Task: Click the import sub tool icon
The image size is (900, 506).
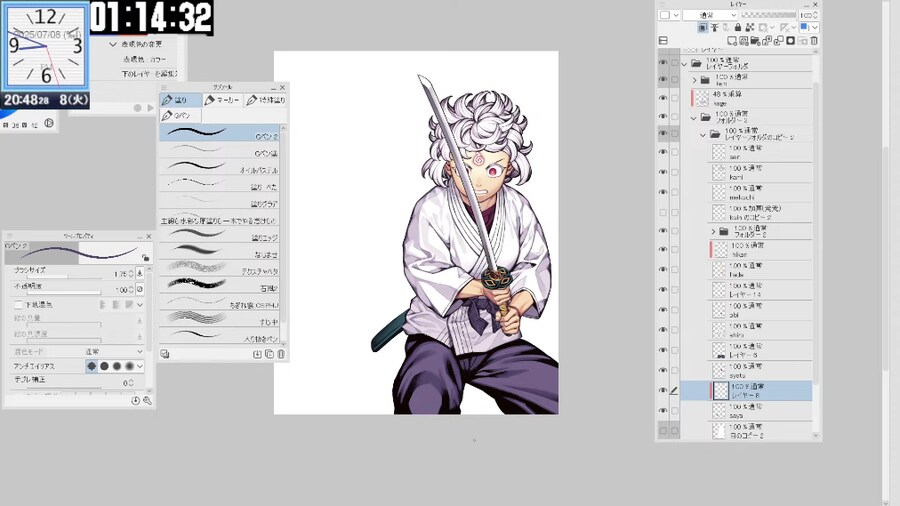Action: coord(257,354)
